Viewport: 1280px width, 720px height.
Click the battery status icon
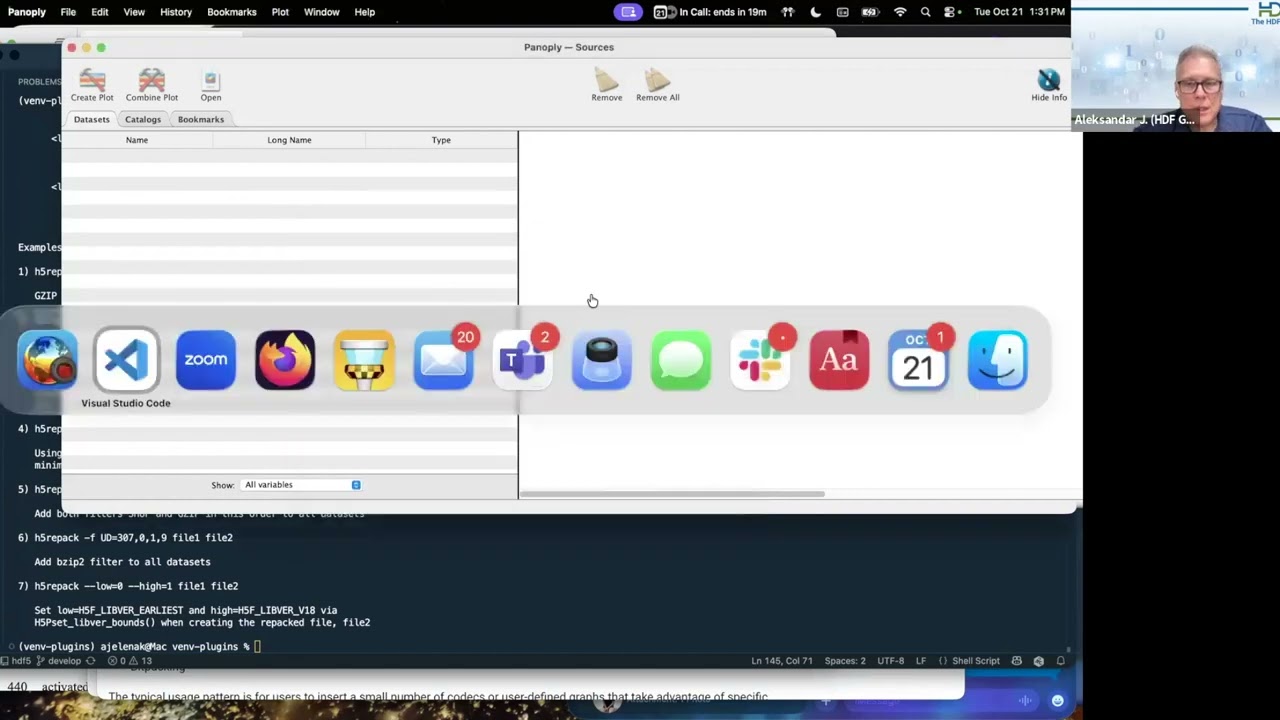point(870,12)
